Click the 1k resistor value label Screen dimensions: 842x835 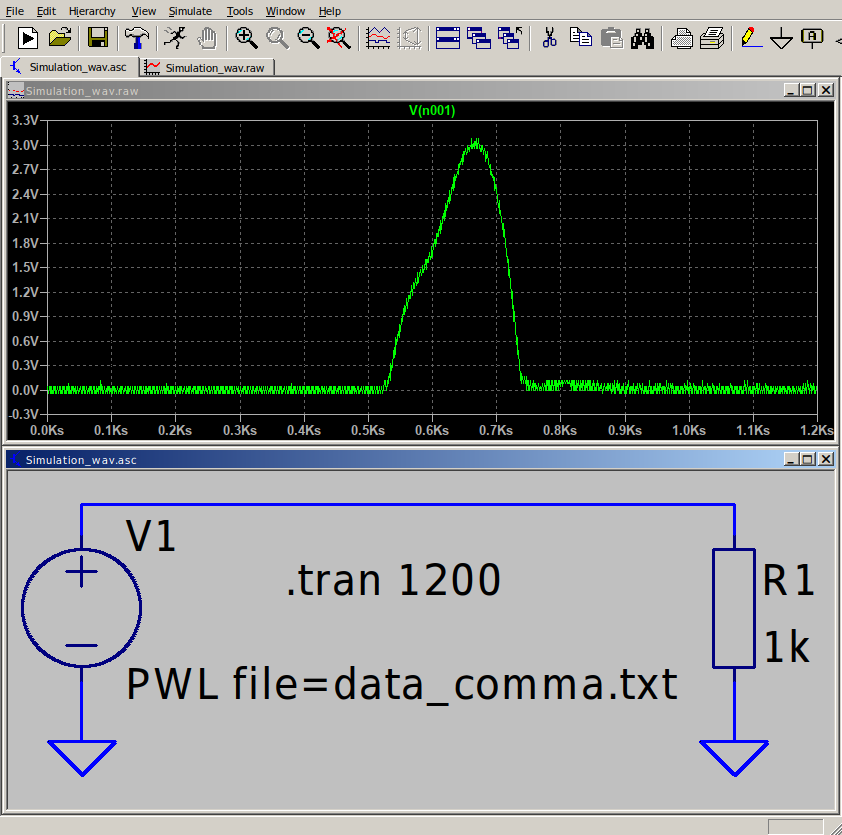coord(787,647)
